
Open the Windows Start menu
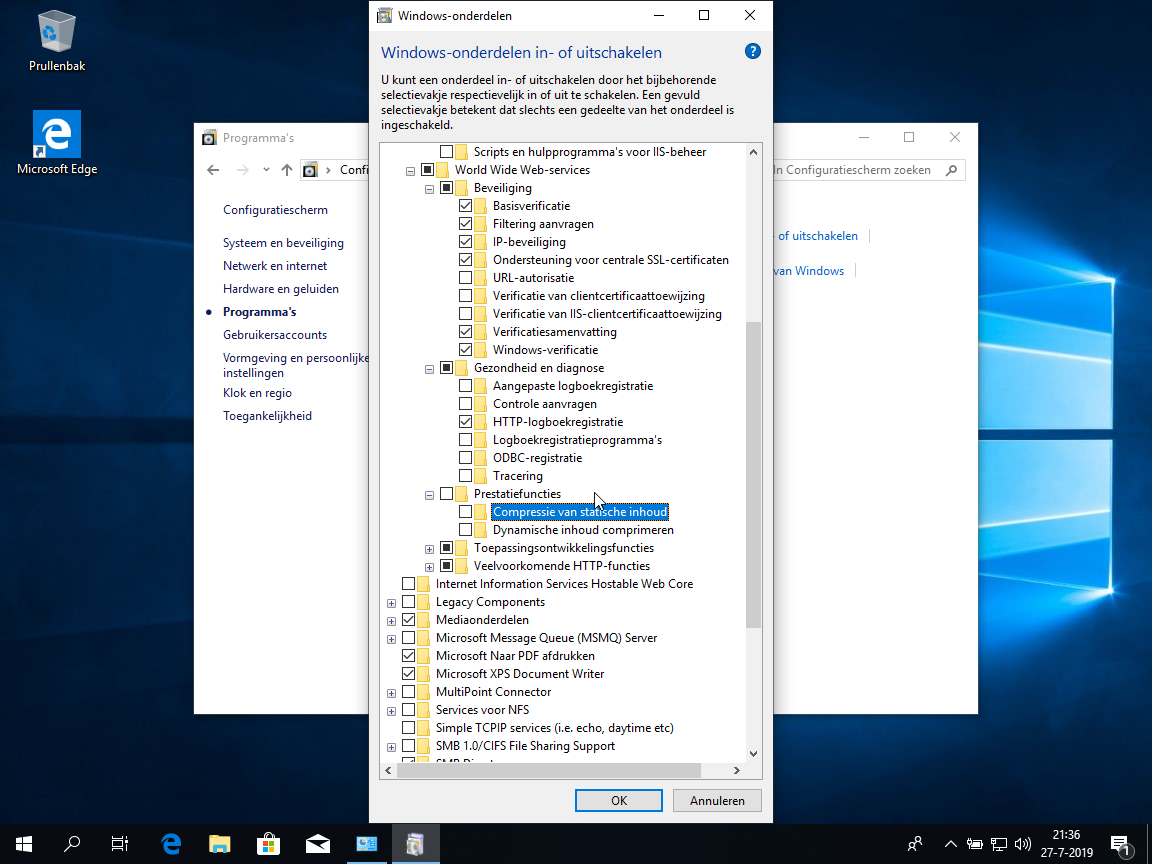click(24, 843)
